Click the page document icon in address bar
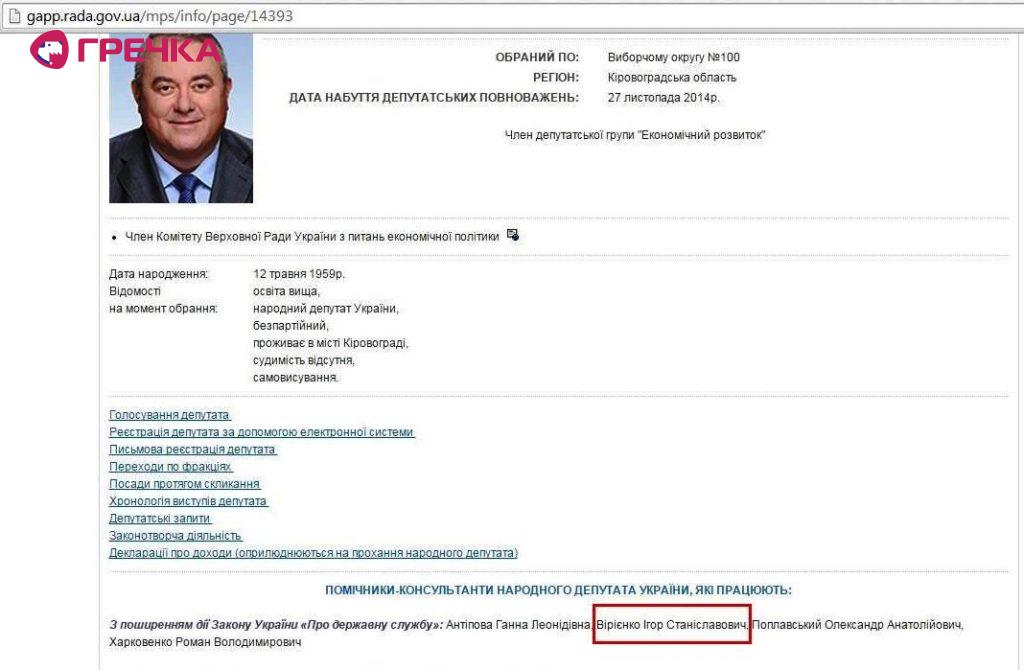 (13, 16)
